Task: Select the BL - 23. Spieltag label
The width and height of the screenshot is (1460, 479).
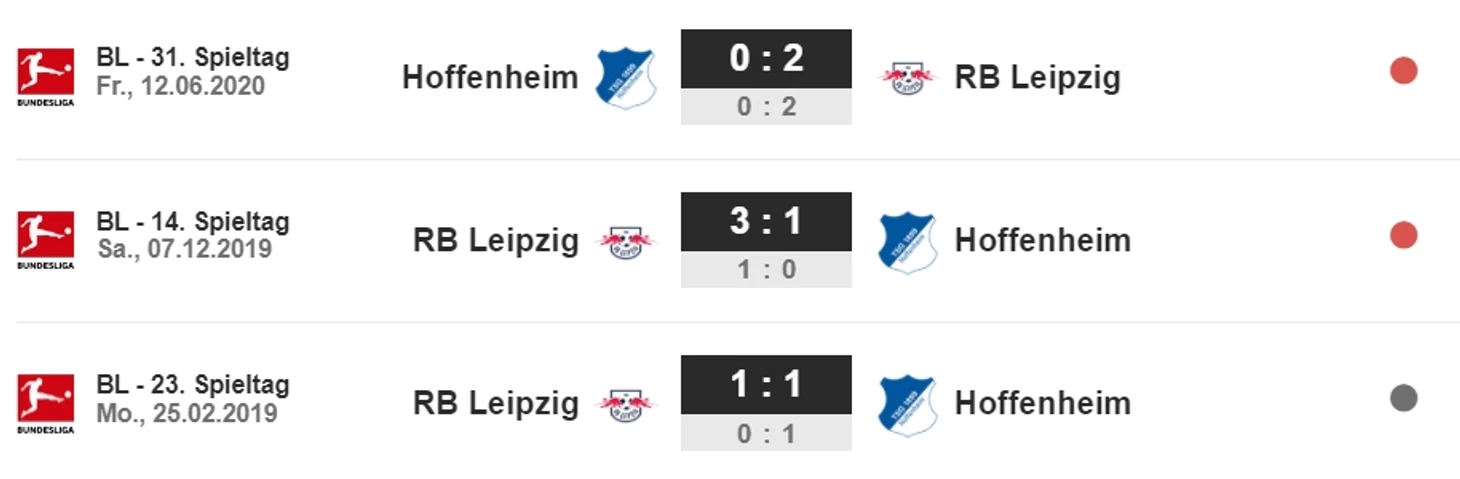Action: [193, 384]
